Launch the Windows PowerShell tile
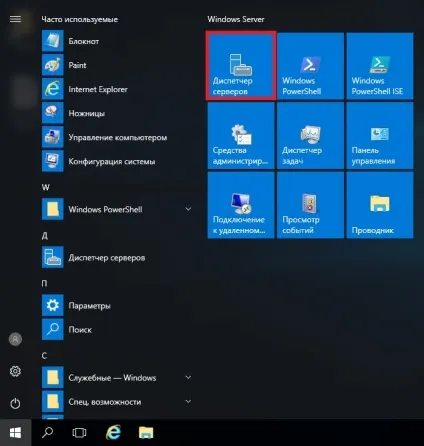 310,66
